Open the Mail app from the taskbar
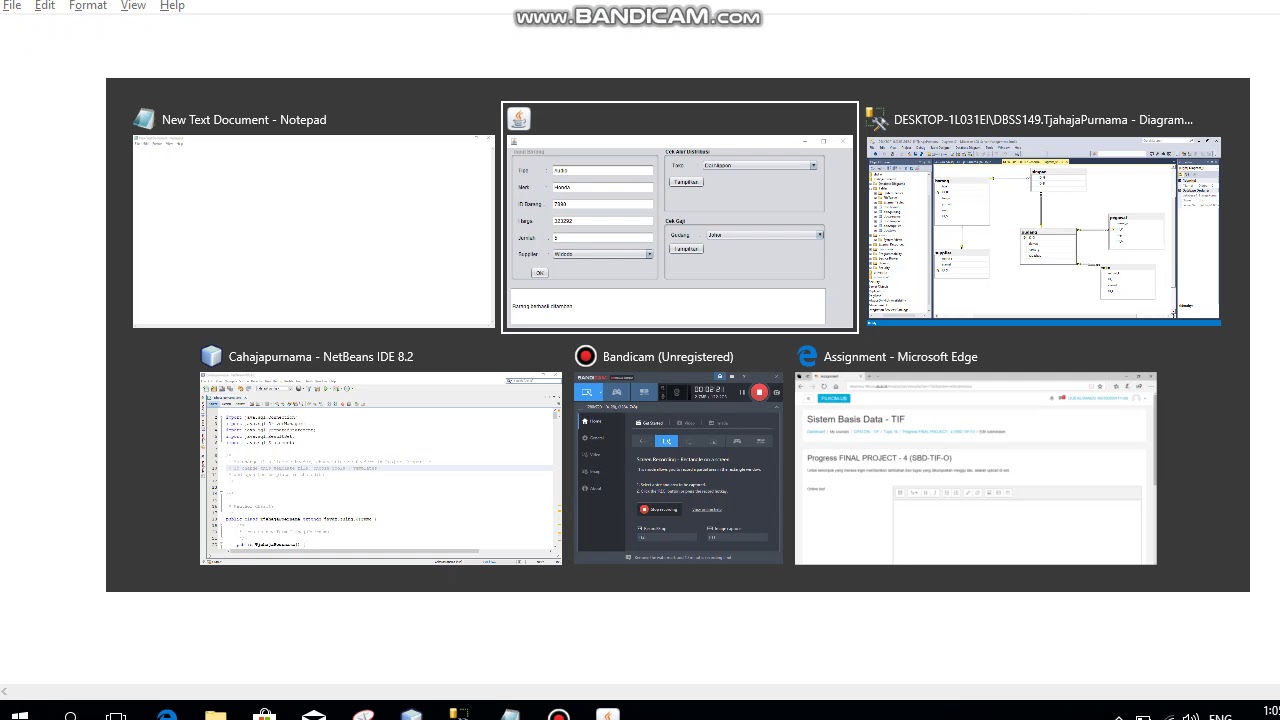The image size is (1280, 720). pyautogui.click(x=313, y=714)
